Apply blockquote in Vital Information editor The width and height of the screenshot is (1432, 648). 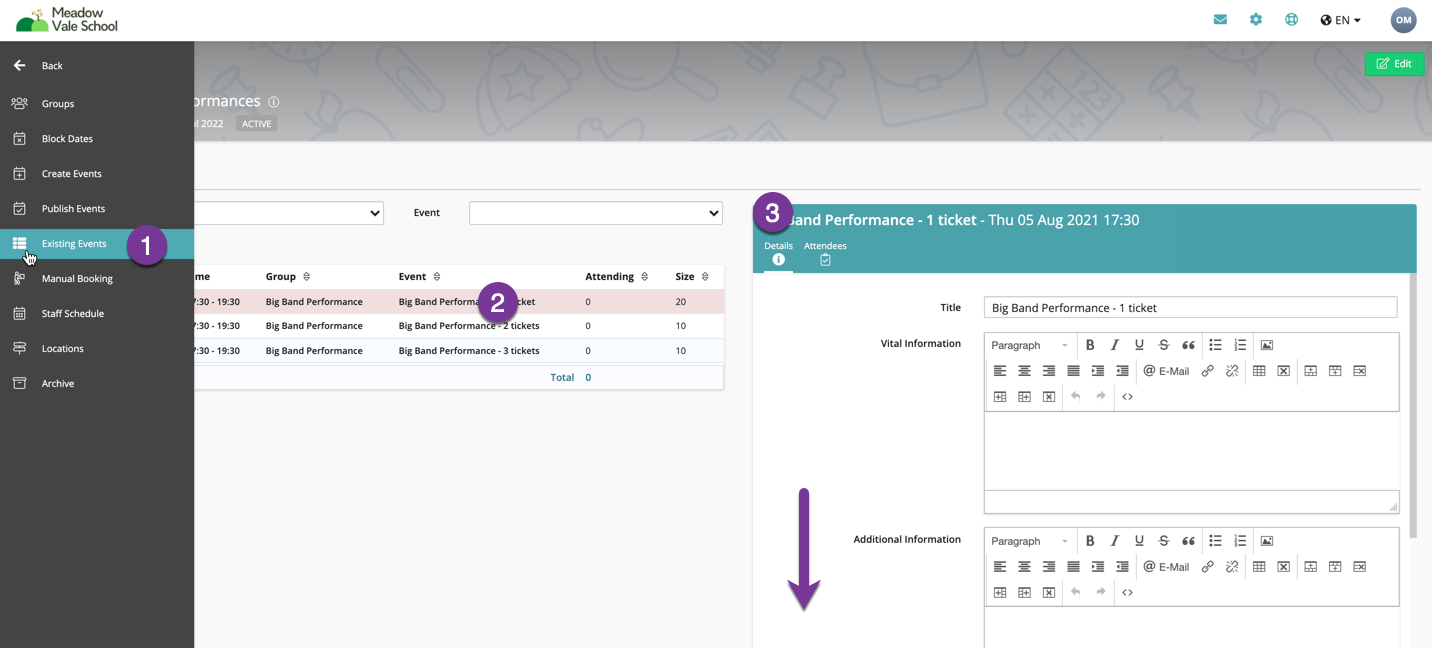coord(1188,345)
